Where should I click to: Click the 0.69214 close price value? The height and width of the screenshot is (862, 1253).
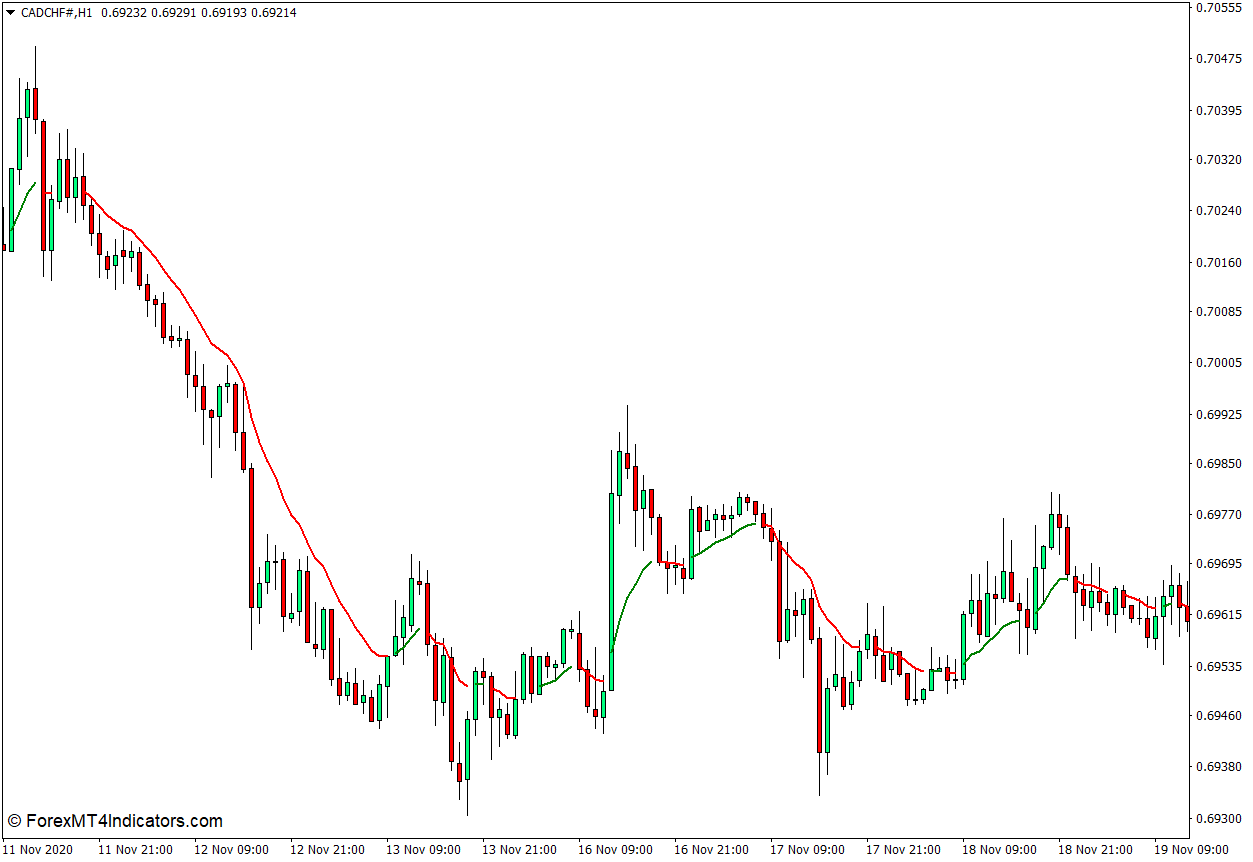click(273, 13)
